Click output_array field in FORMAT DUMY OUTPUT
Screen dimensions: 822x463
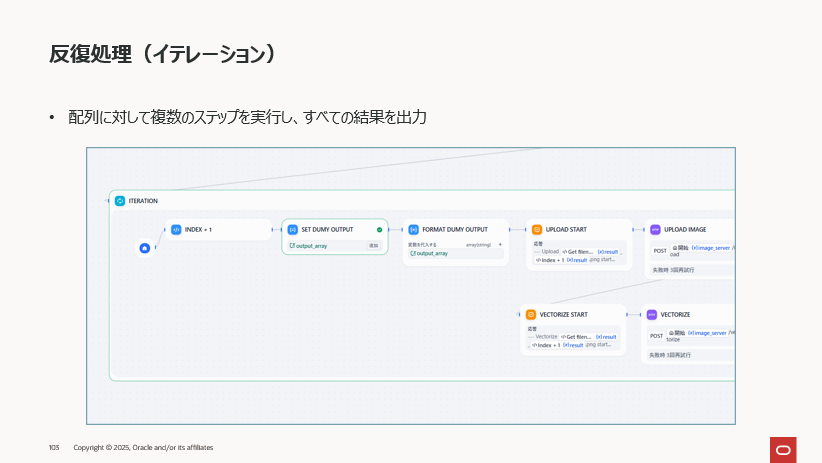[x=456, y=253]
